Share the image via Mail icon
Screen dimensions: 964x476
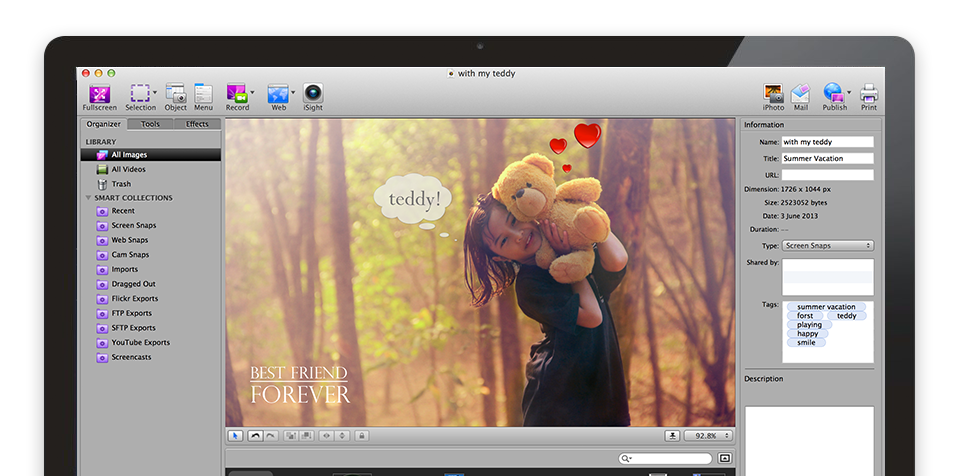800,94
